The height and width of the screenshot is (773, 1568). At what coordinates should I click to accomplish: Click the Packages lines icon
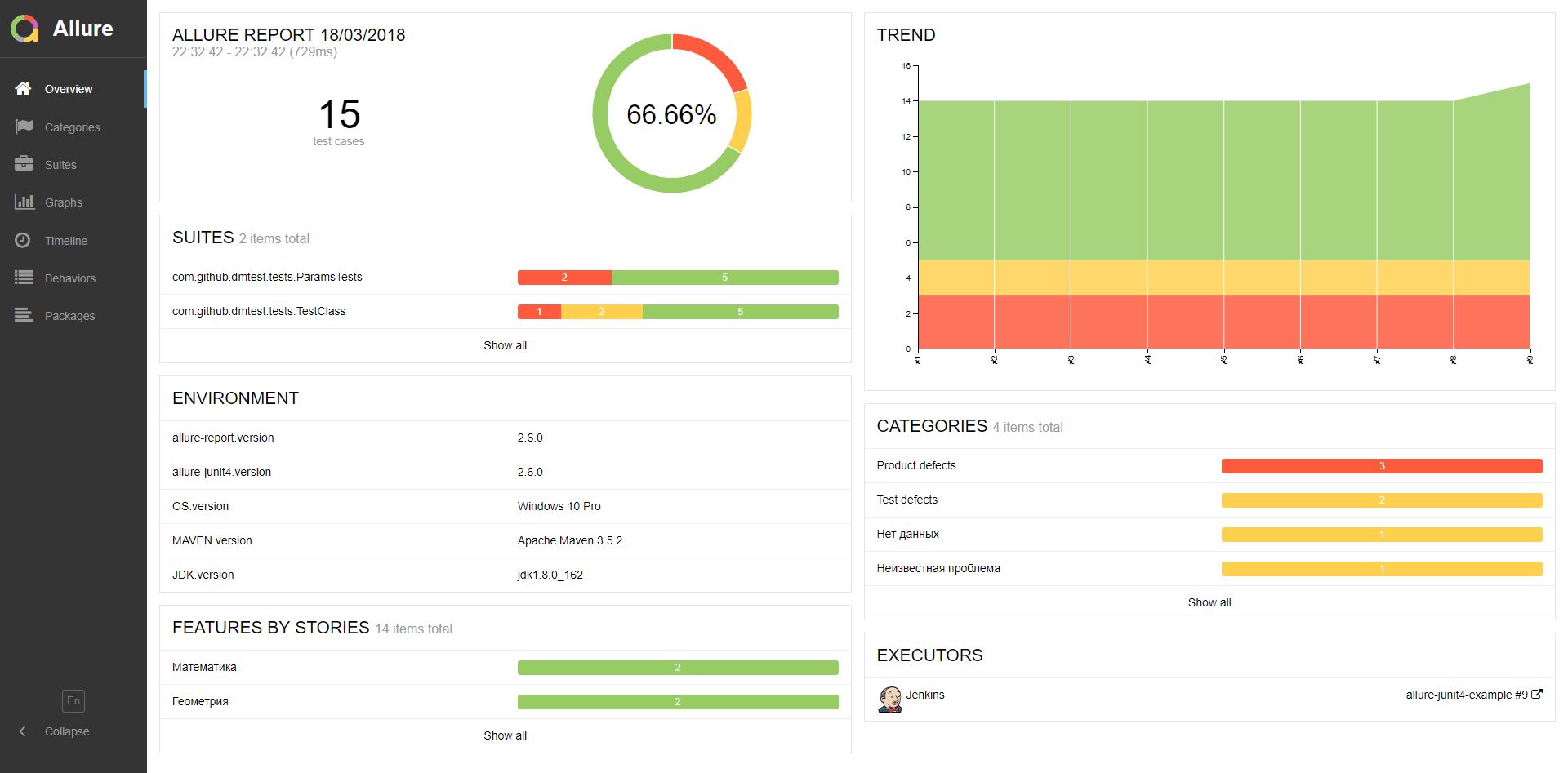click(24, 315)
